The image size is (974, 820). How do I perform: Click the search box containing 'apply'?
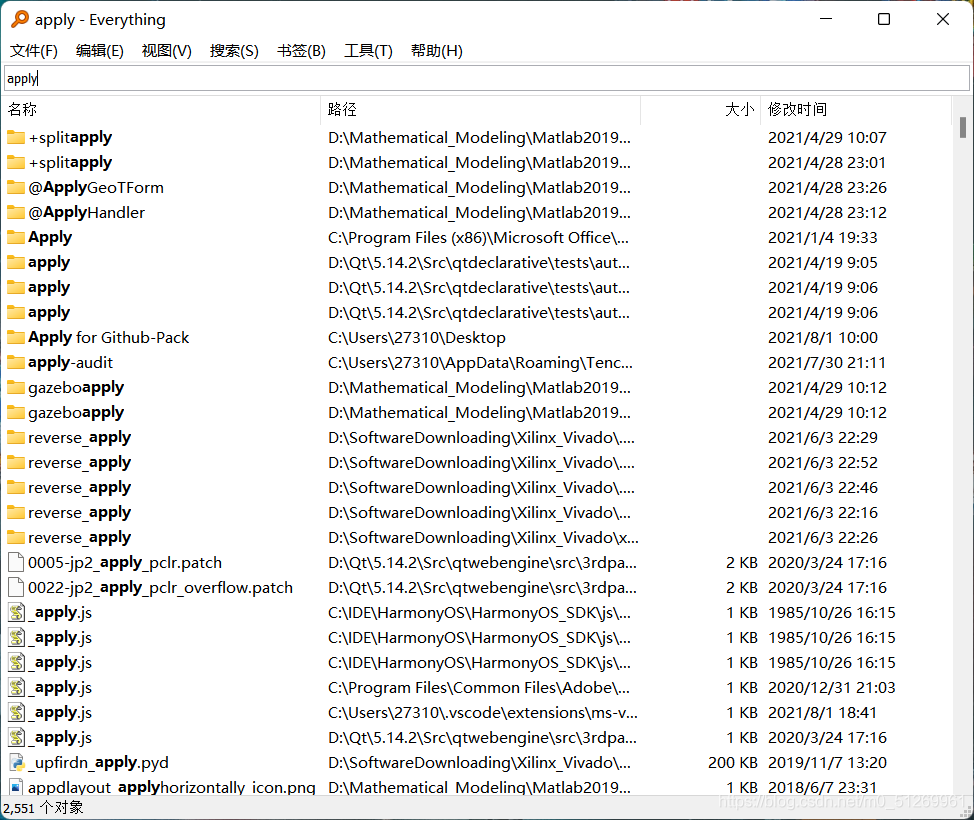pyautogui.click(x=486, y=78)
